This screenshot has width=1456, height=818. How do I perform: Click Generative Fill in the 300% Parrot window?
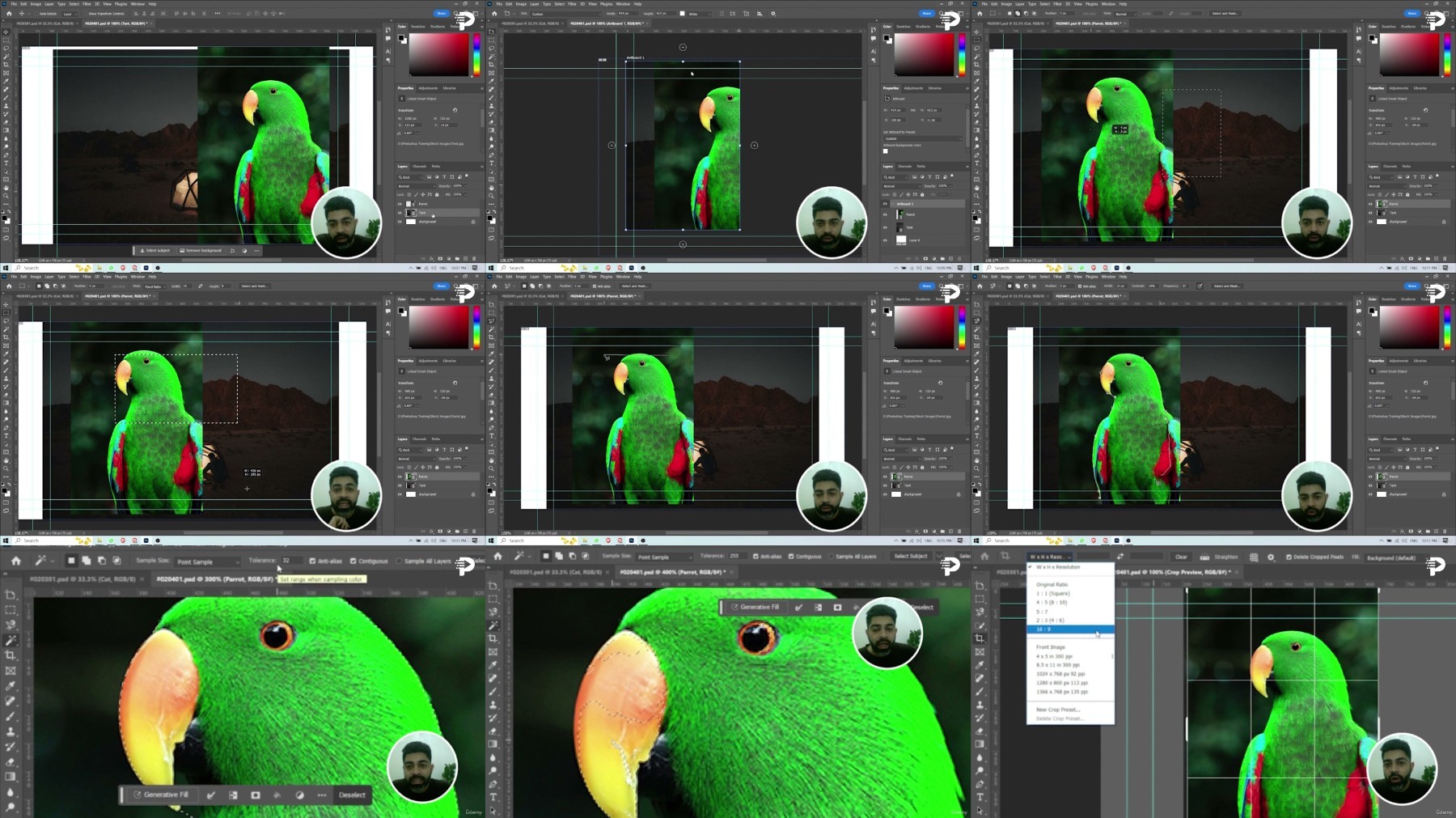tap(161, 795)
